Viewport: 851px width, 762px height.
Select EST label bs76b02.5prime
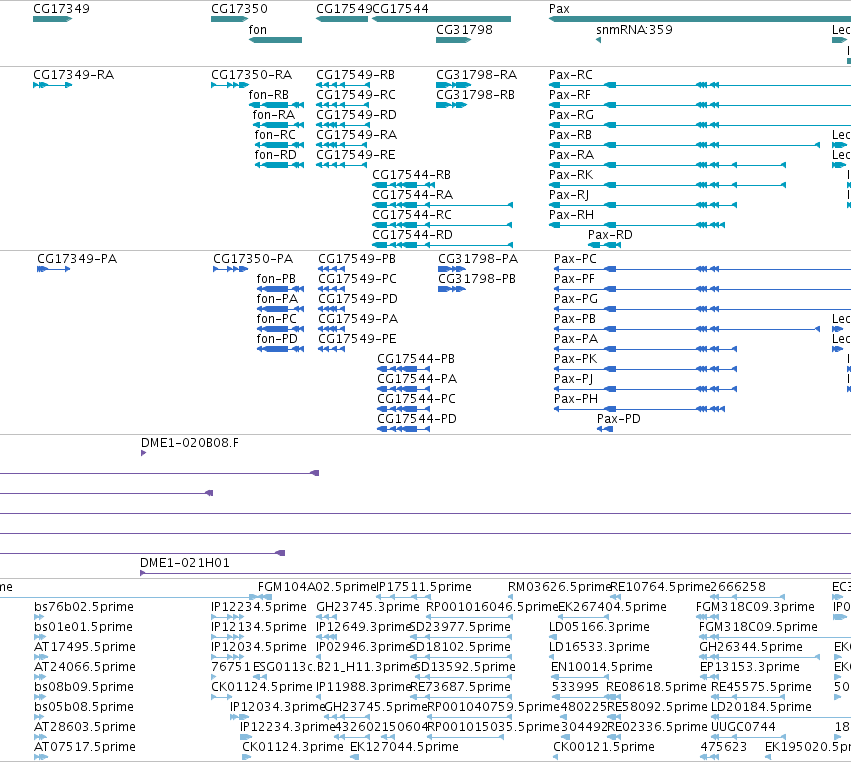pyautogui.click(x=84, y=606)
